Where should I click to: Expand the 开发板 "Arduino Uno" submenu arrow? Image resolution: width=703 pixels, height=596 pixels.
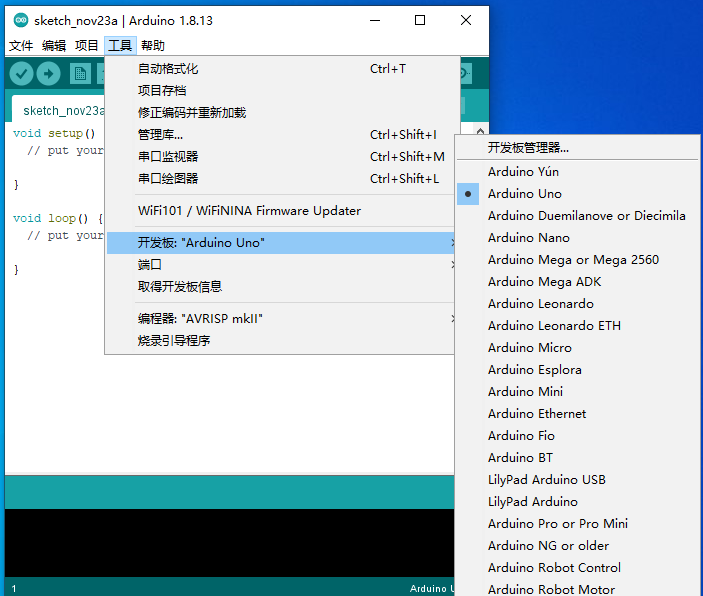[x=453, y=243]
